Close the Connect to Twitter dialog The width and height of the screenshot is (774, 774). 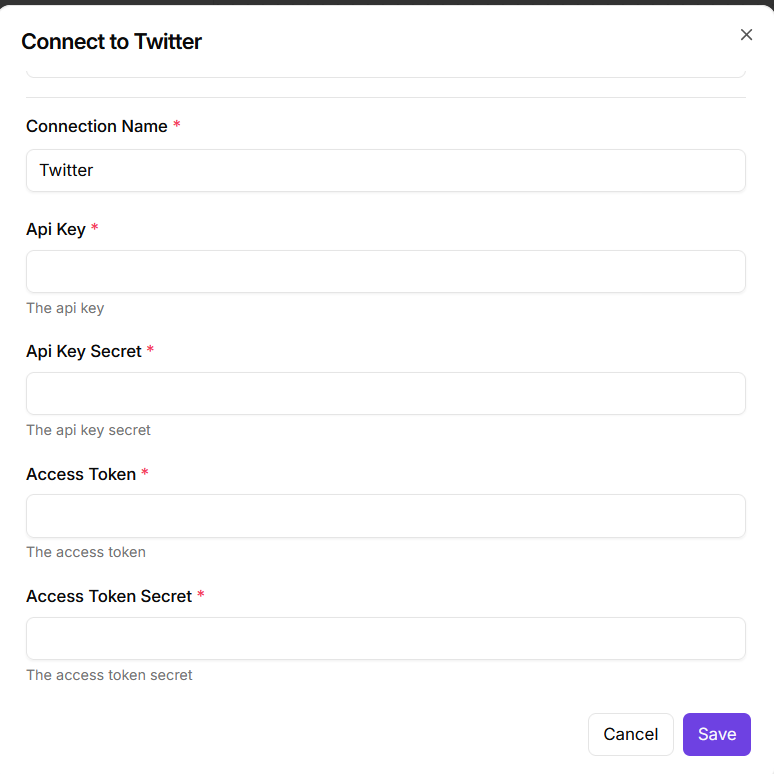[746, 35]
